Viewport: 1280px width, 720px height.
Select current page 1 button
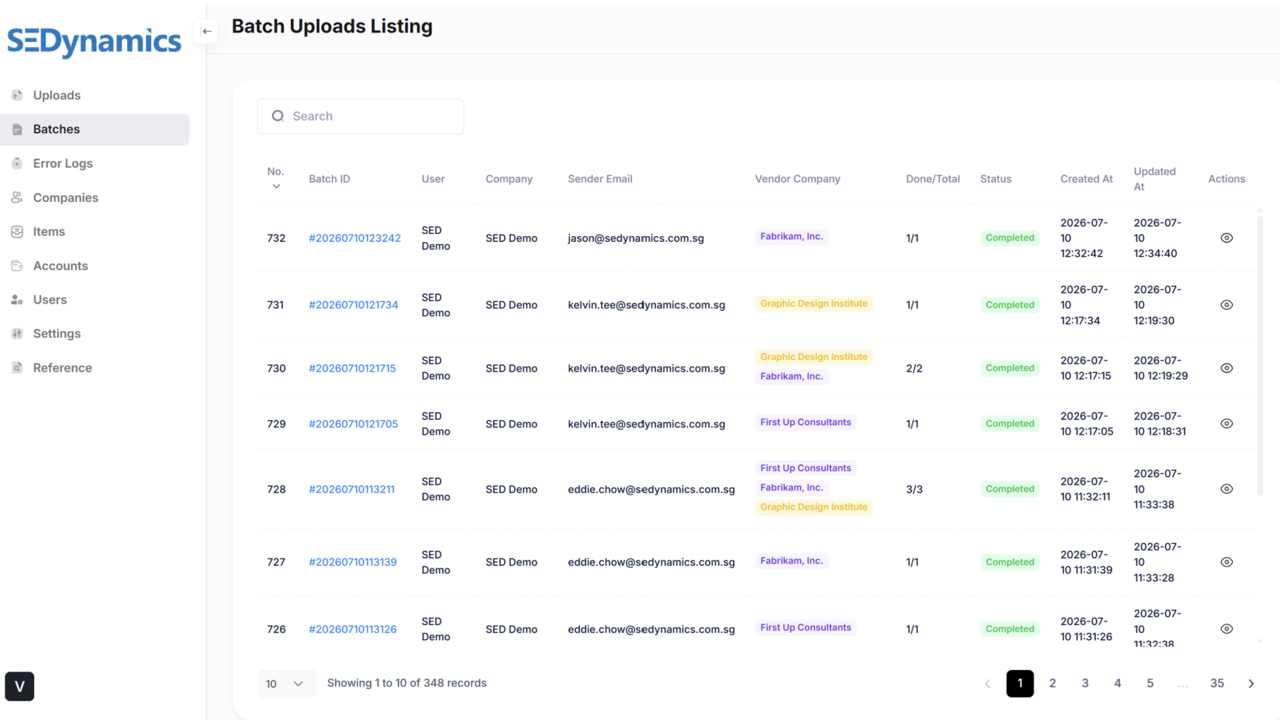[1020, 683]
